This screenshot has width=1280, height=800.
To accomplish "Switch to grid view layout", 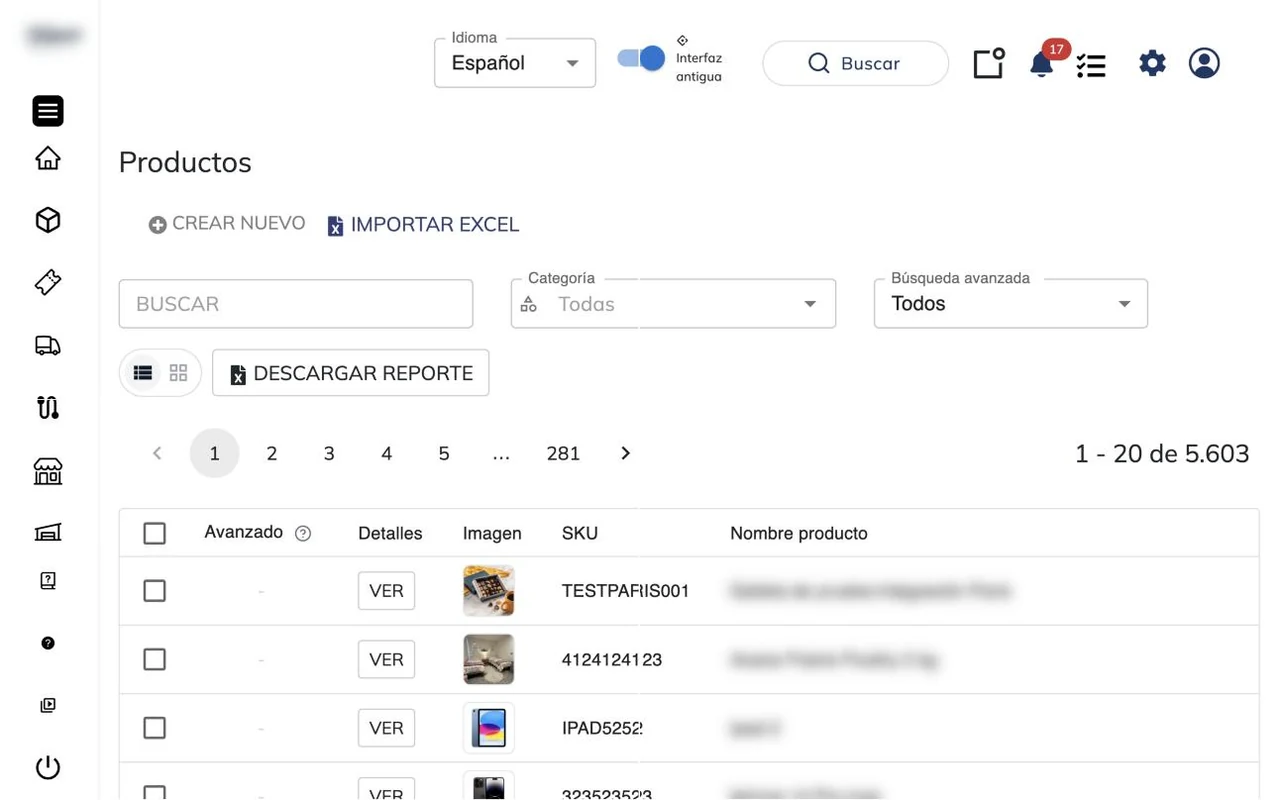I will tap(179, 373).
